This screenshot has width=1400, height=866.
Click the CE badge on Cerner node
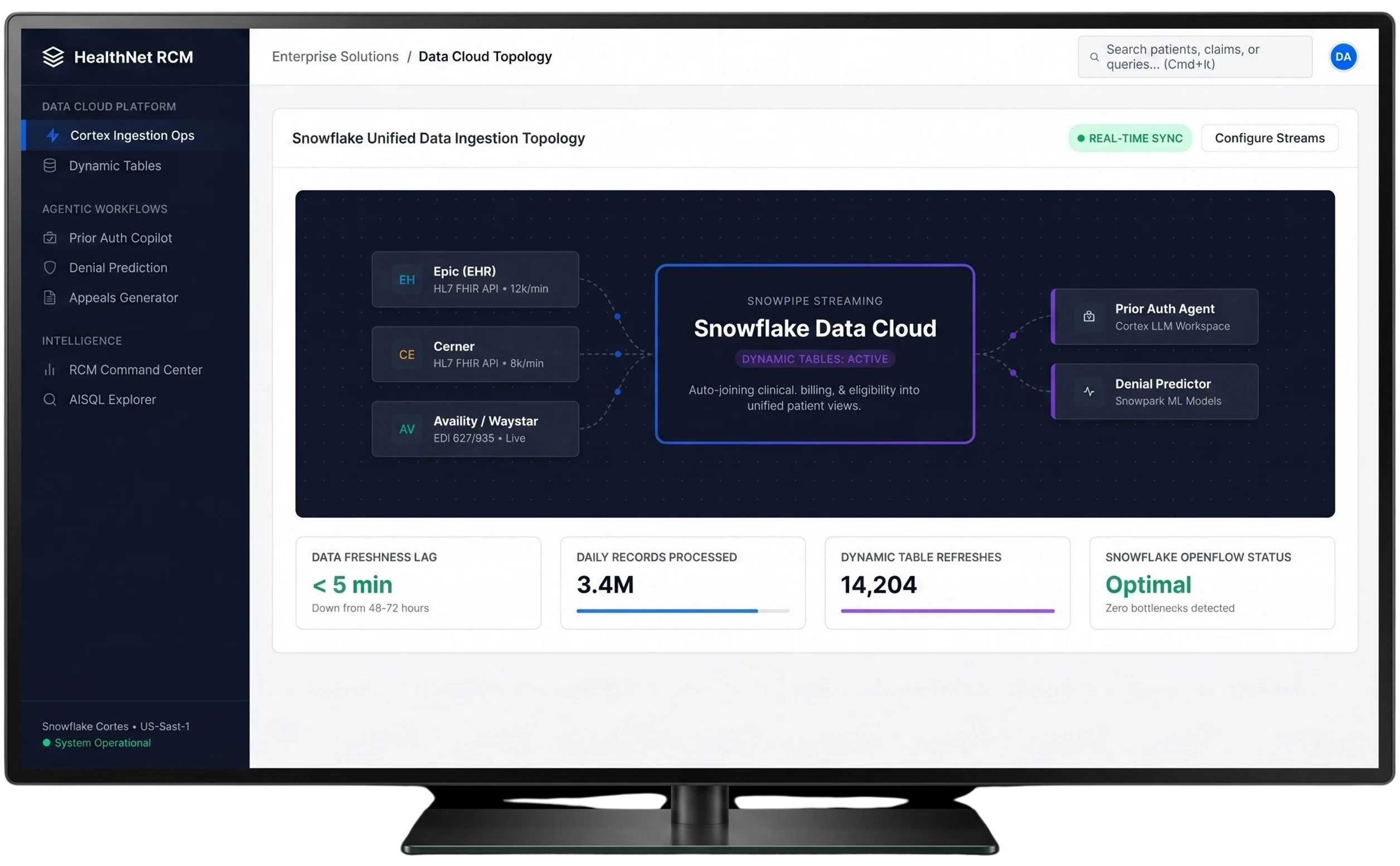click(x=406, y=355)
